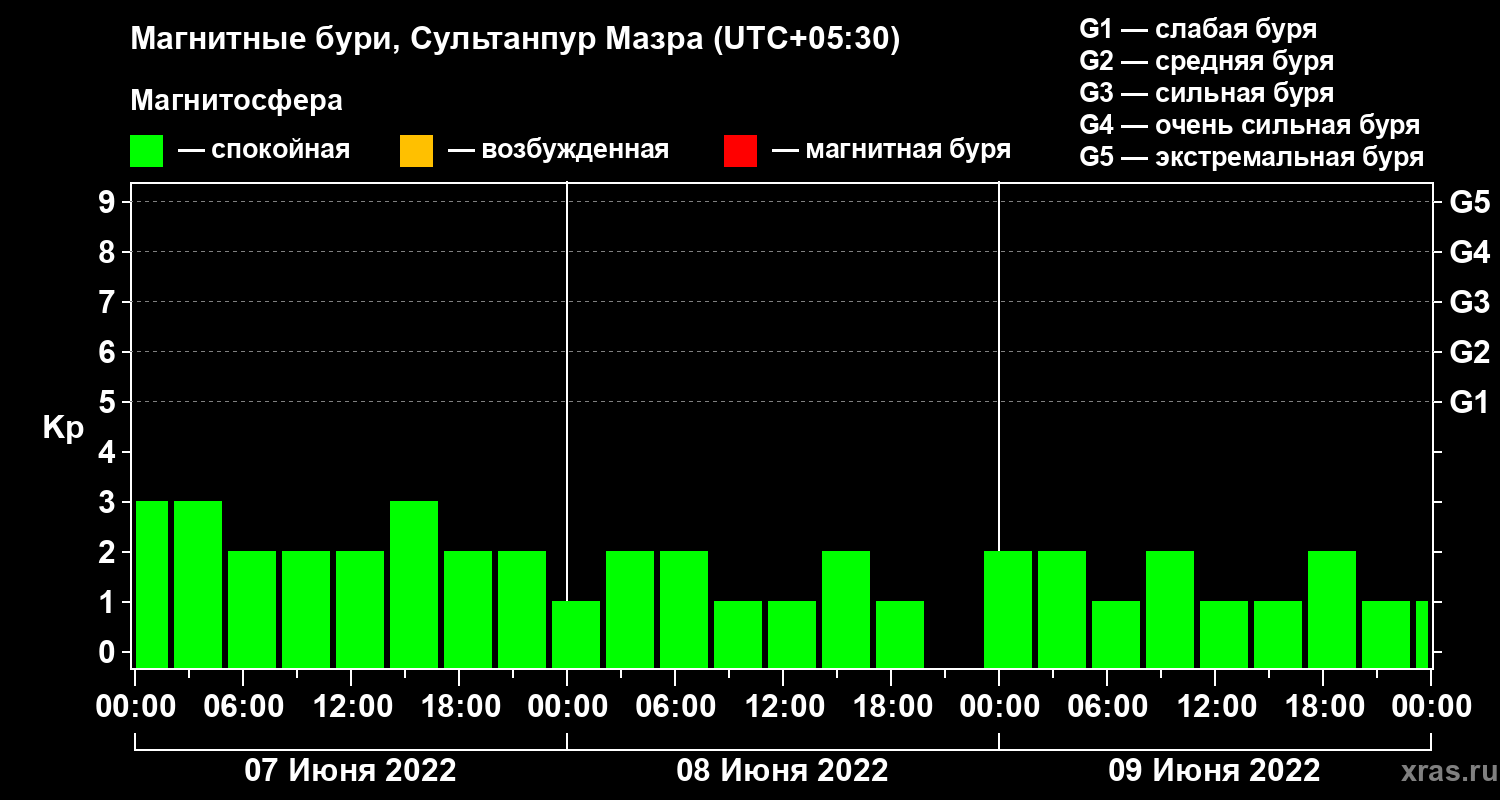Click the G4 label on right scale
The height and width of the screenshot is (800, 1500).
tap(1469, 252)
